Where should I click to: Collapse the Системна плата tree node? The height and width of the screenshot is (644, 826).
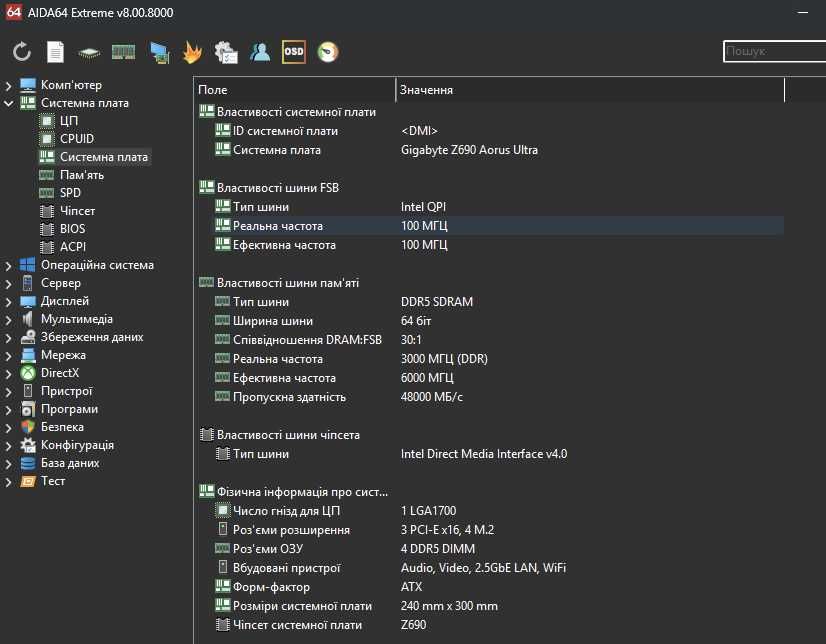[8, 103]
